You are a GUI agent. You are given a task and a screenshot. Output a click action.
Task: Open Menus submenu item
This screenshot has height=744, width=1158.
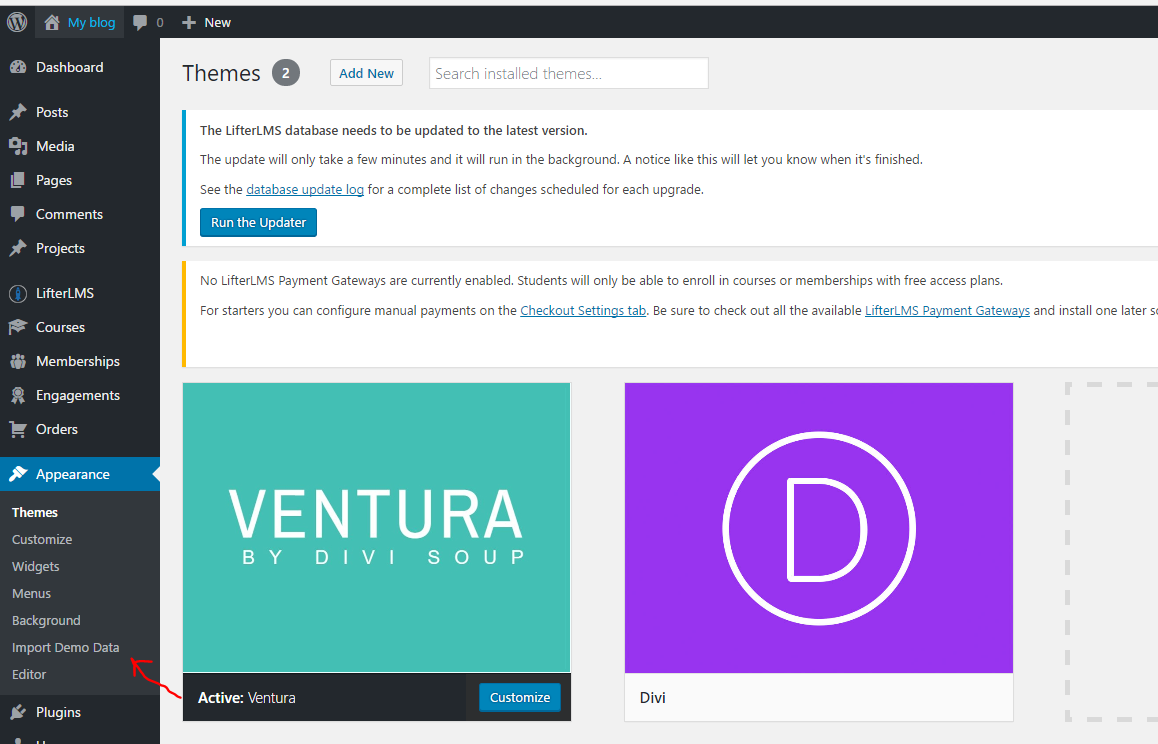(31, 593)
